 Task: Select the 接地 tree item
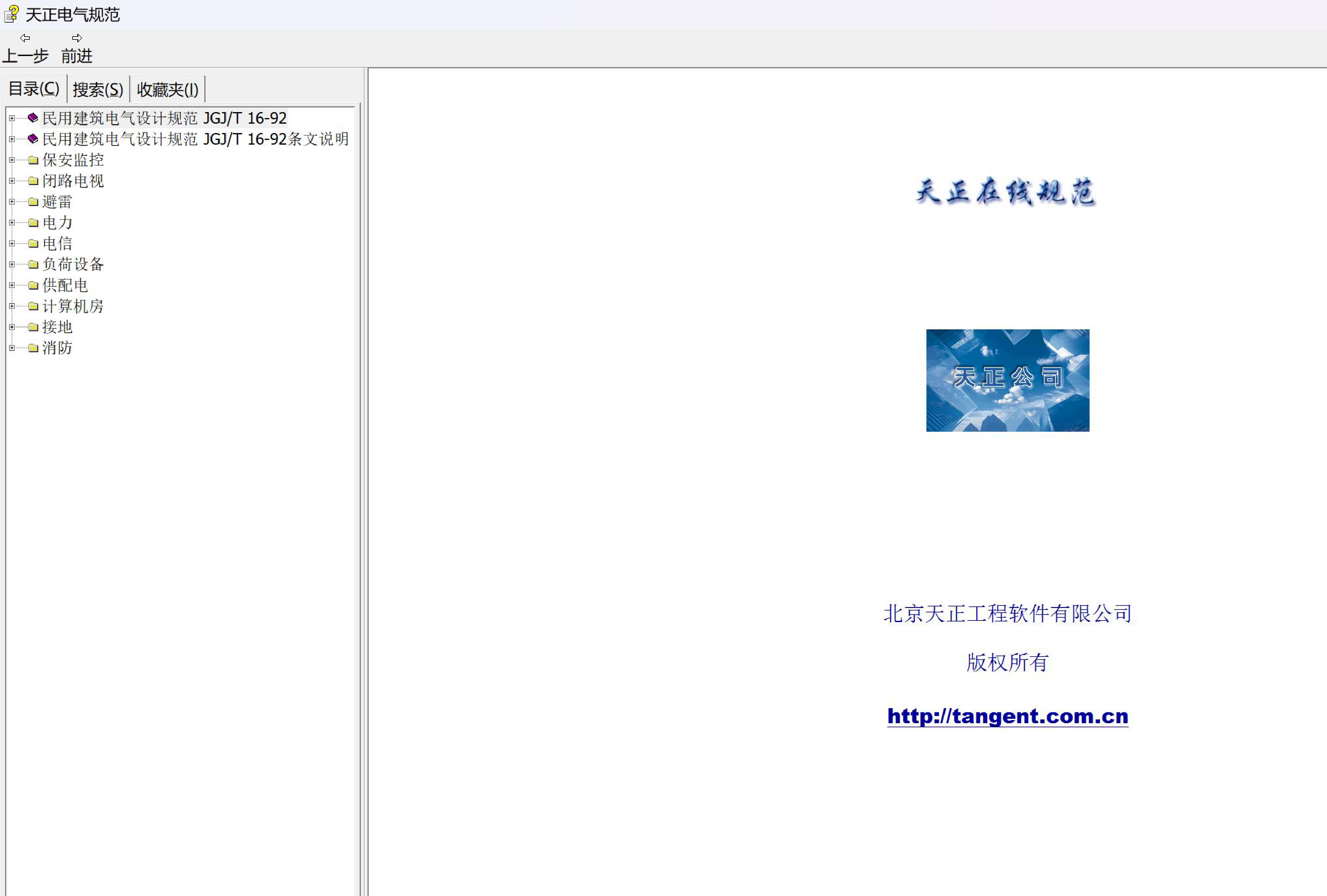(x=57, y=327)
